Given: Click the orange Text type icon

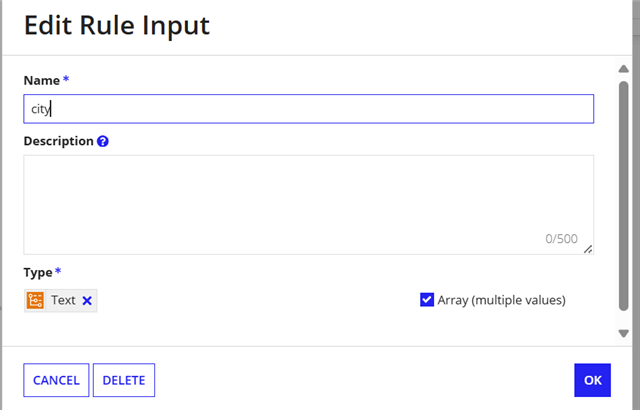Looking at the screenshot, I should (x=36, y=300).
